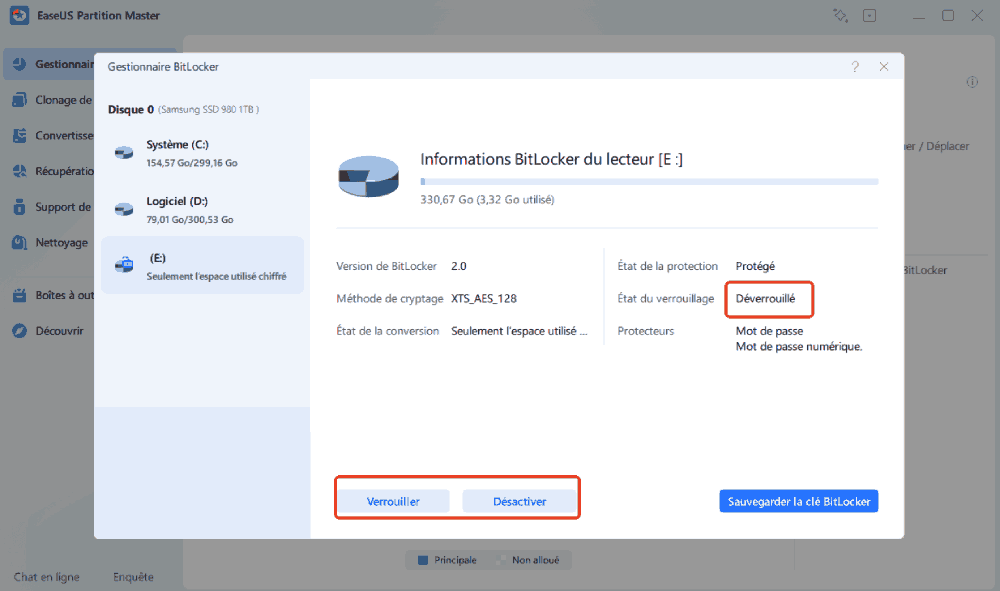Select the Nettoyage sidebar item
The width and height of the screenshot is (1000, 591).
coord(49,242)
